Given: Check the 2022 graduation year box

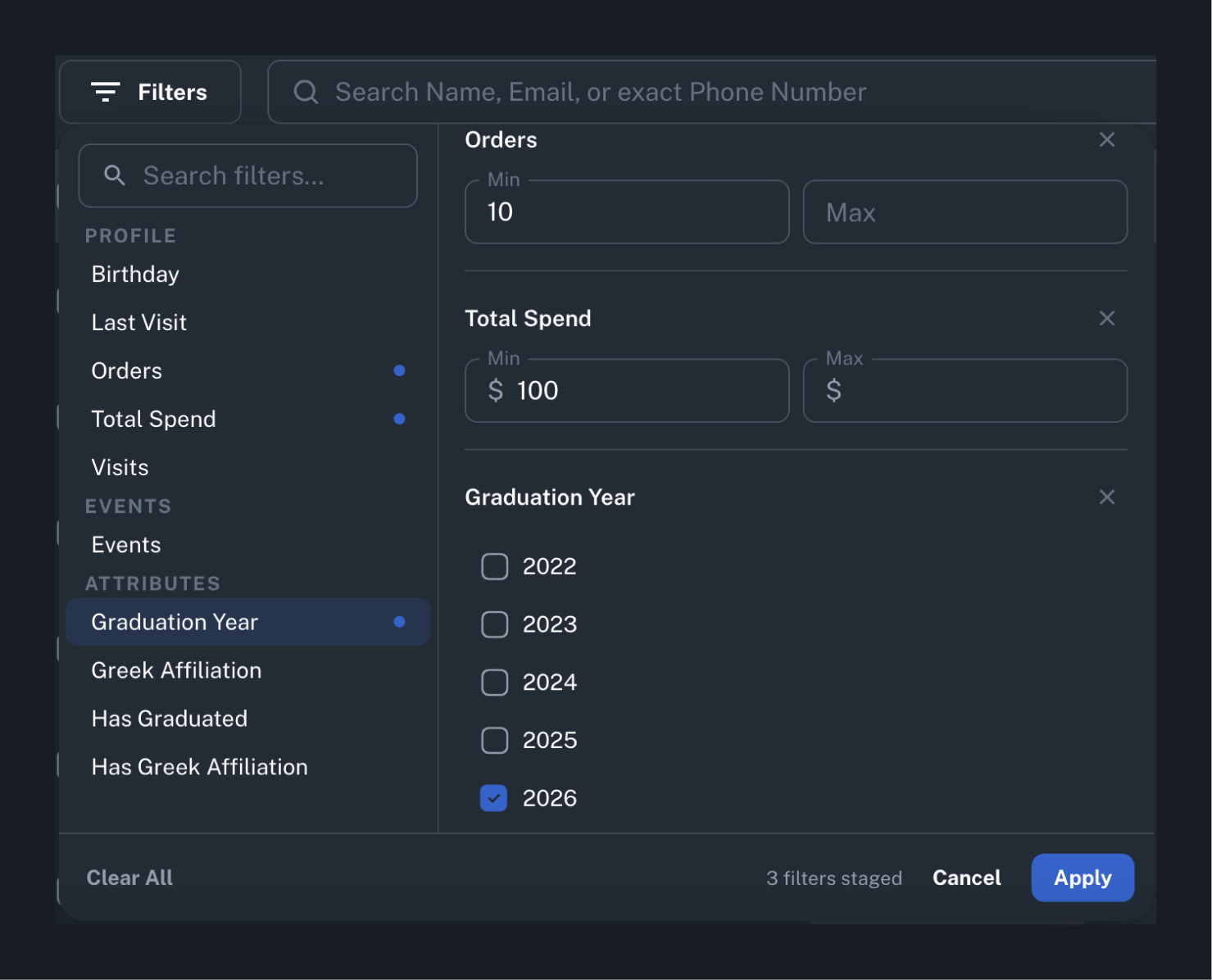Looking at the screenshot, I should coord(494,566).
